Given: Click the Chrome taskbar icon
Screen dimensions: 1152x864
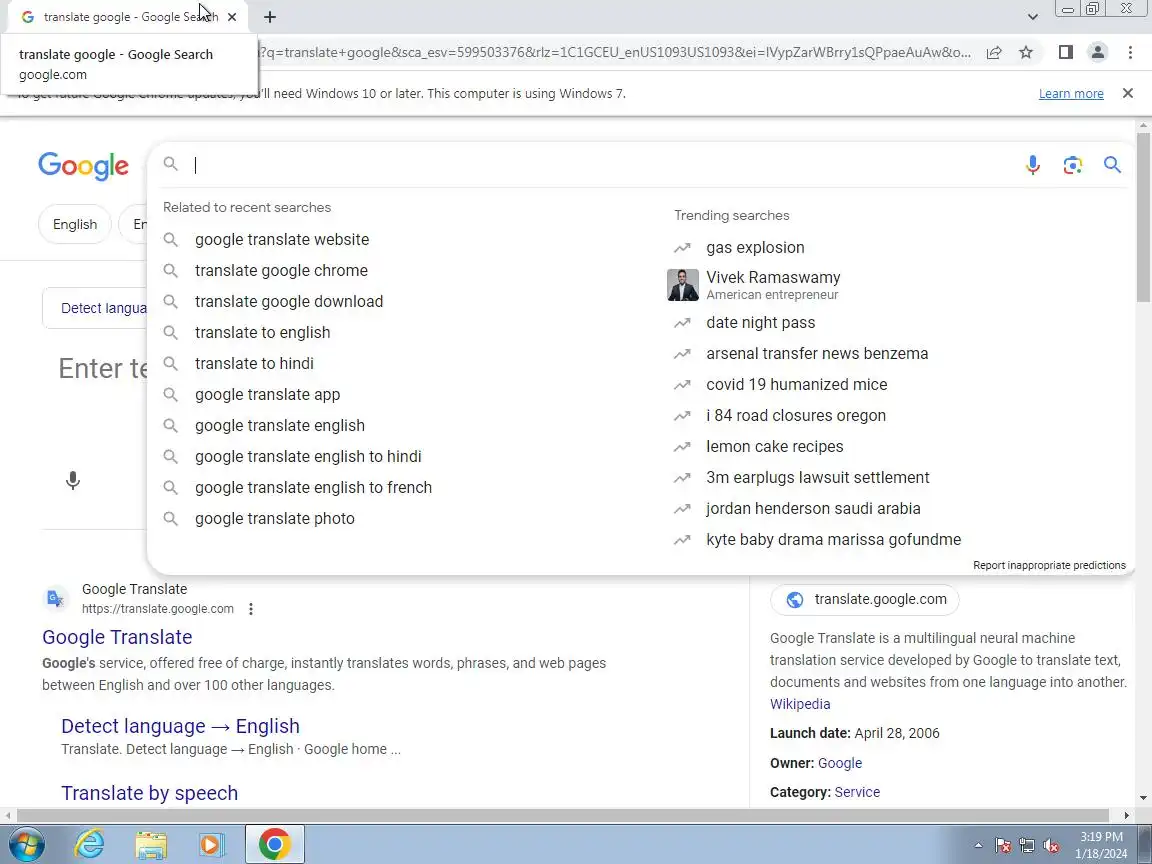Looking at the screenshot, I should (274, 844).
